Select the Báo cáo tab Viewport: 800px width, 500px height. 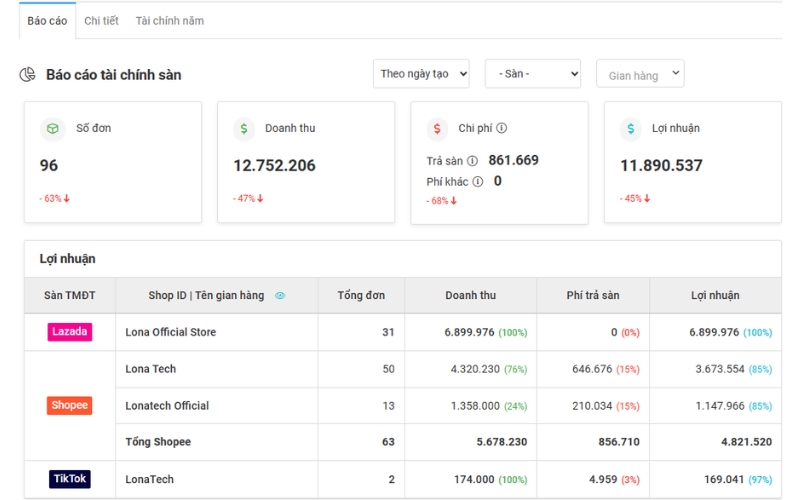tap(47, 21)
